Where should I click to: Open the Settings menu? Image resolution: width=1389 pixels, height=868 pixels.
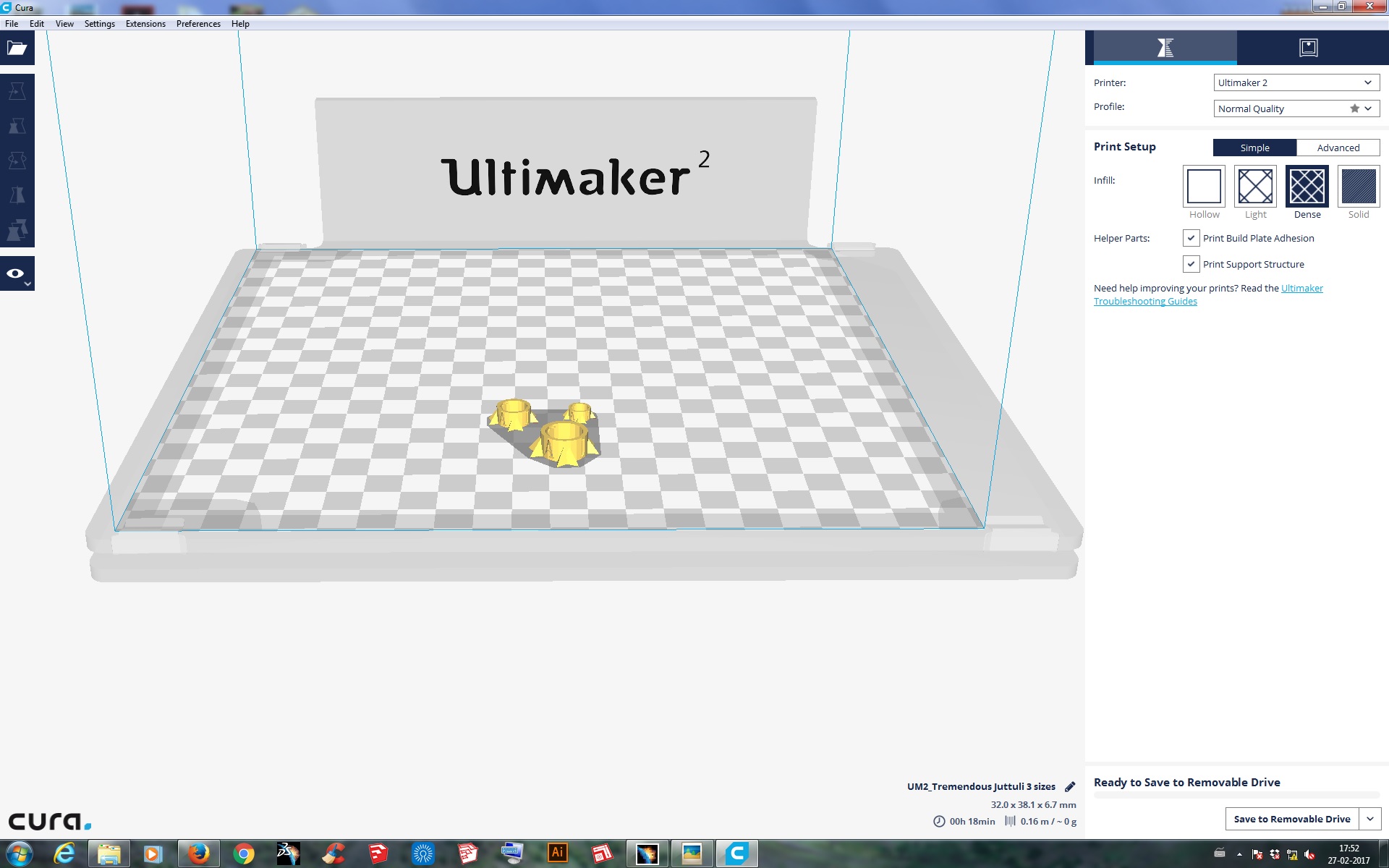click(x=100, y=24)
